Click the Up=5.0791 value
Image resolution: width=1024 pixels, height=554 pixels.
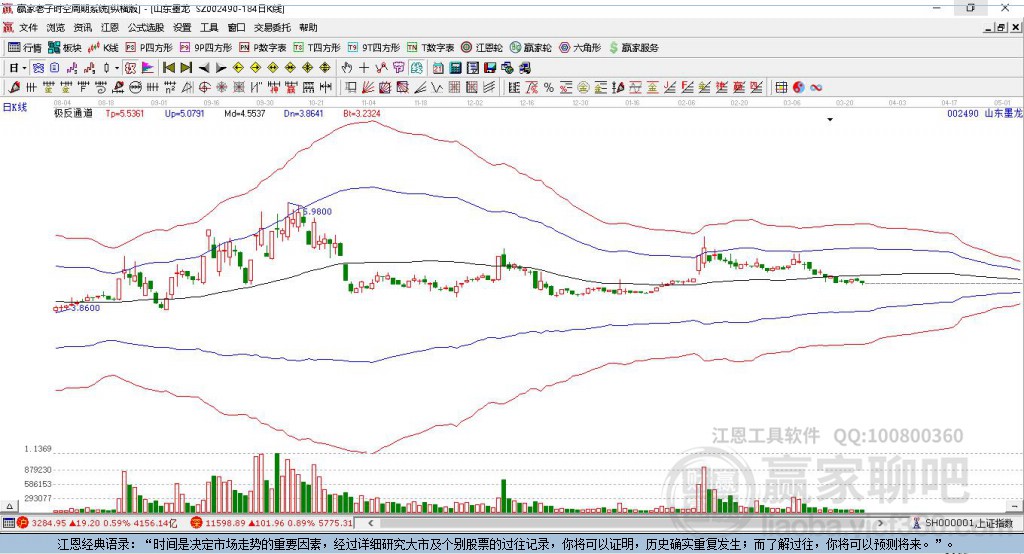185,113
